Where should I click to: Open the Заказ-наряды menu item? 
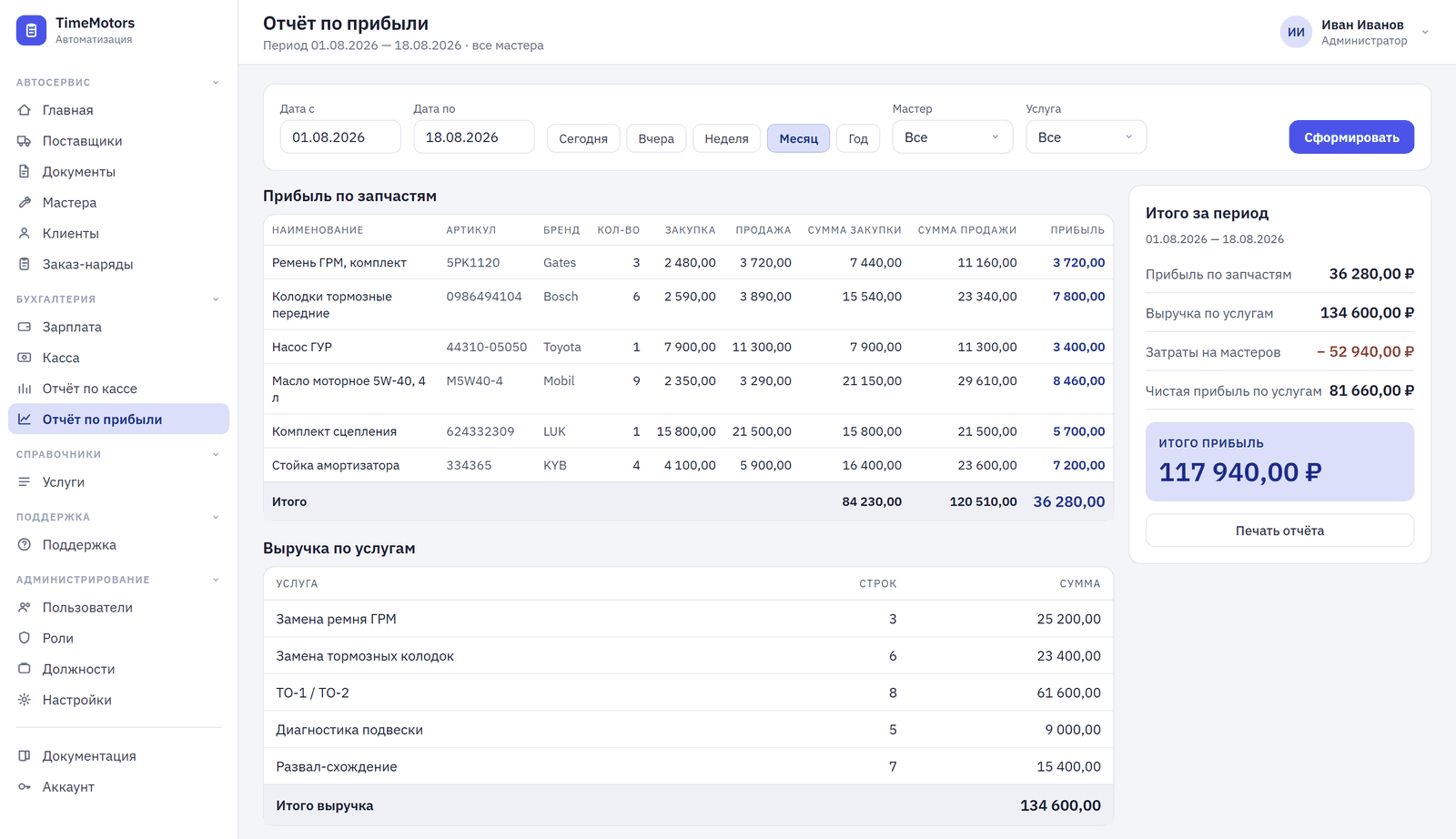tap(118, 264)
